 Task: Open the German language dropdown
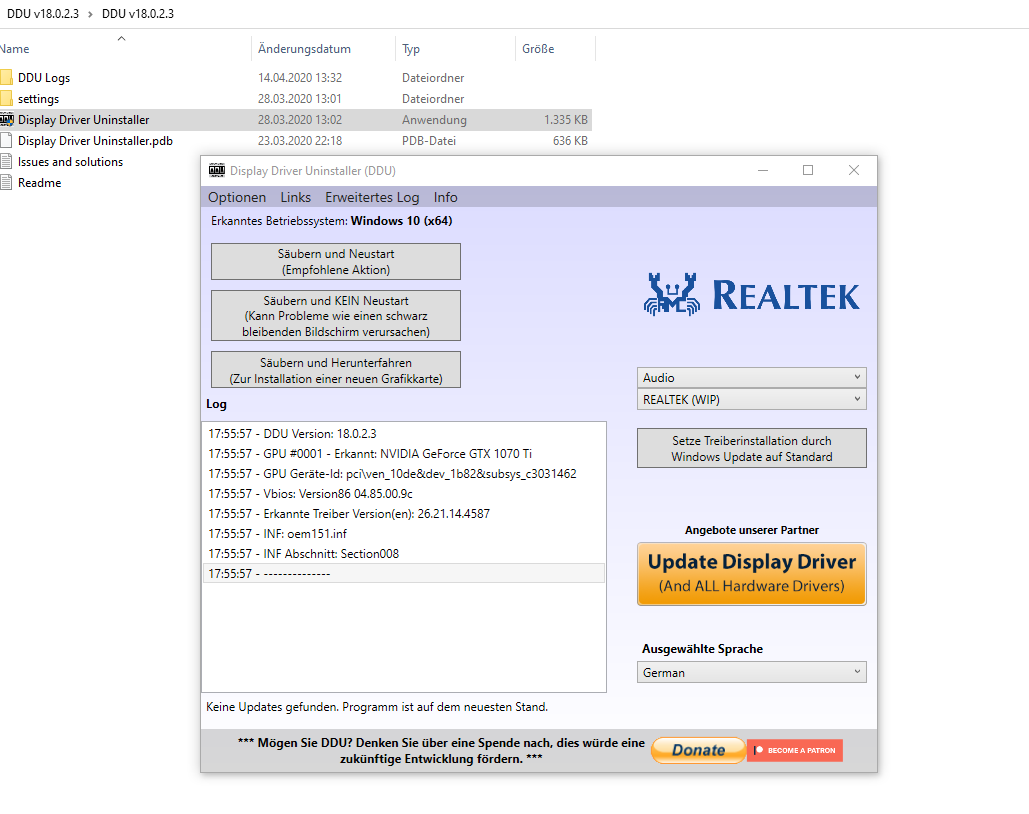pos(751,672)
